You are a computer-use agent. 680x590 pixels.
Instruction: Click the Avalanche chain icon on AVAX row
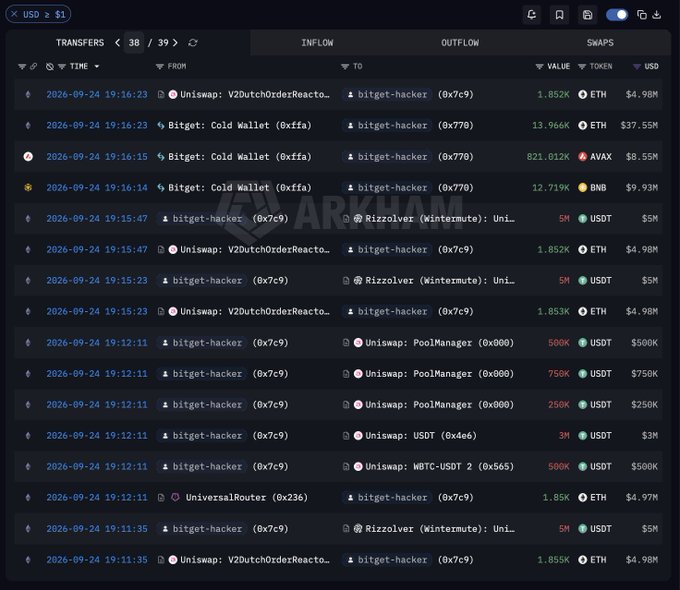pyautogui.click(x=28, y=157)
